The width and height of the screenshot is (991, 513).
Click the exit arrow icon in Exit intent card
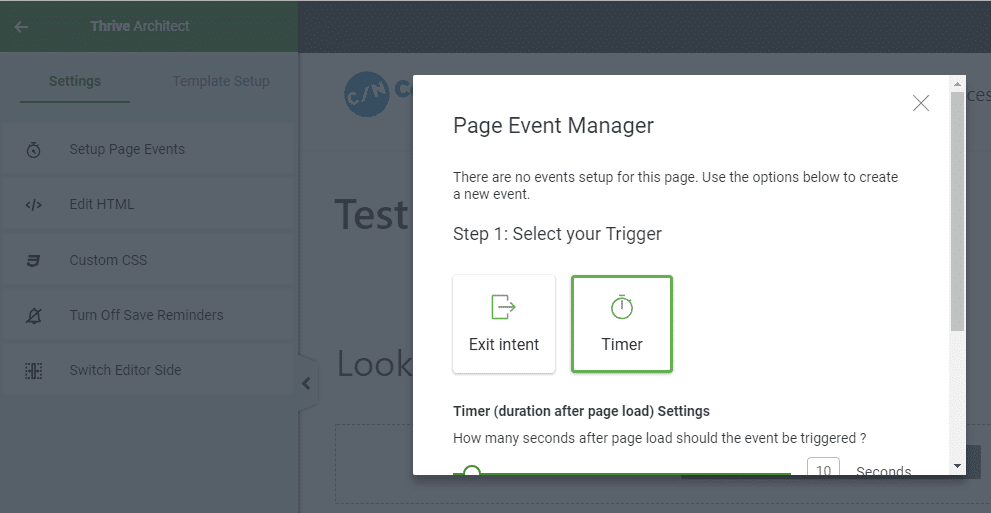503,307
